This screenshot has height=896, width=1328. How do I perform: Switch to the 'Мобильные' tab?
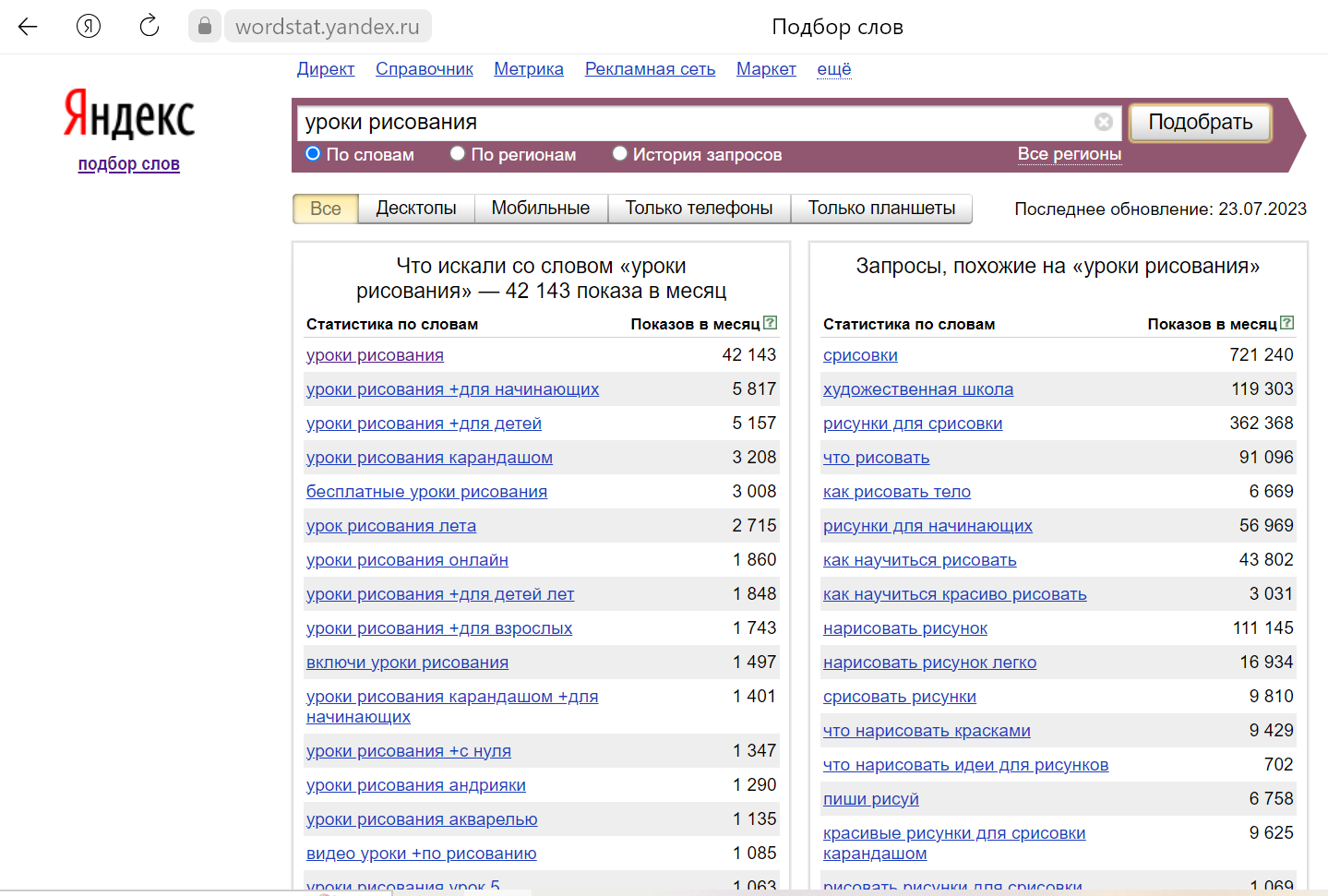coord(541,209)
